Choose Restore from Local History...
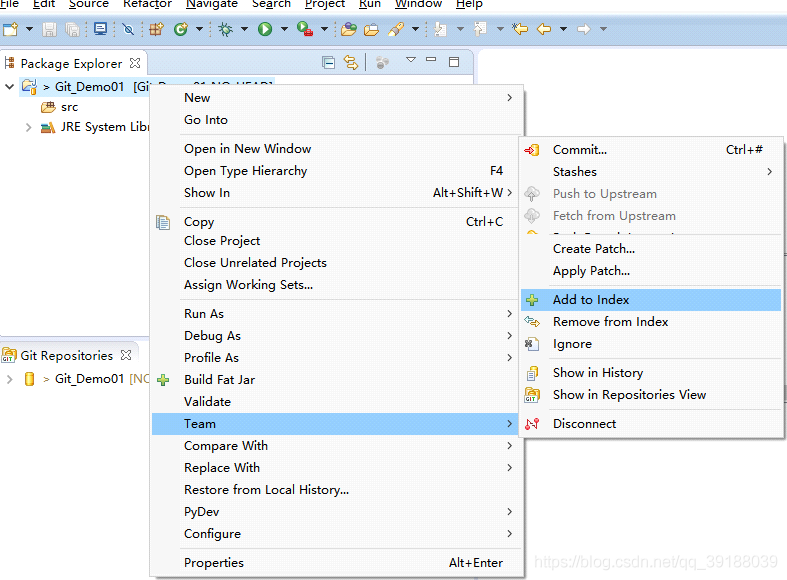The width and height of the screenshot is (787, 580). pyautogui.click(x=337, y=490)
